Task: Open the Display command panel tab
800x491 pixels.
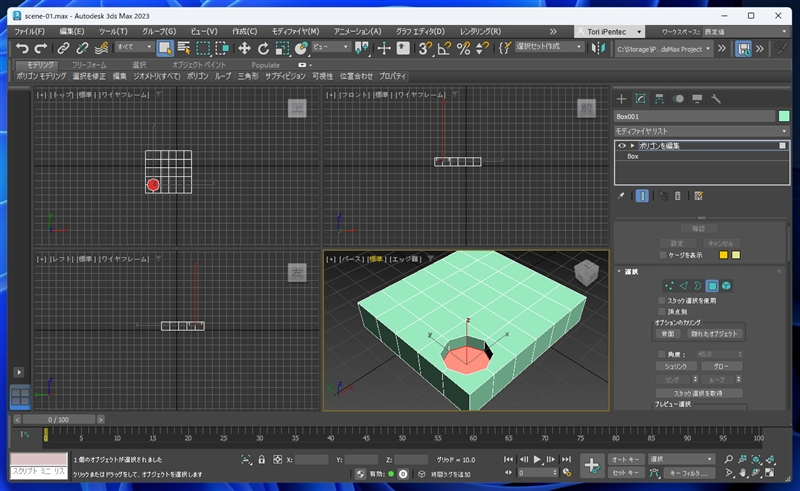Action: (x=697, y=99)
